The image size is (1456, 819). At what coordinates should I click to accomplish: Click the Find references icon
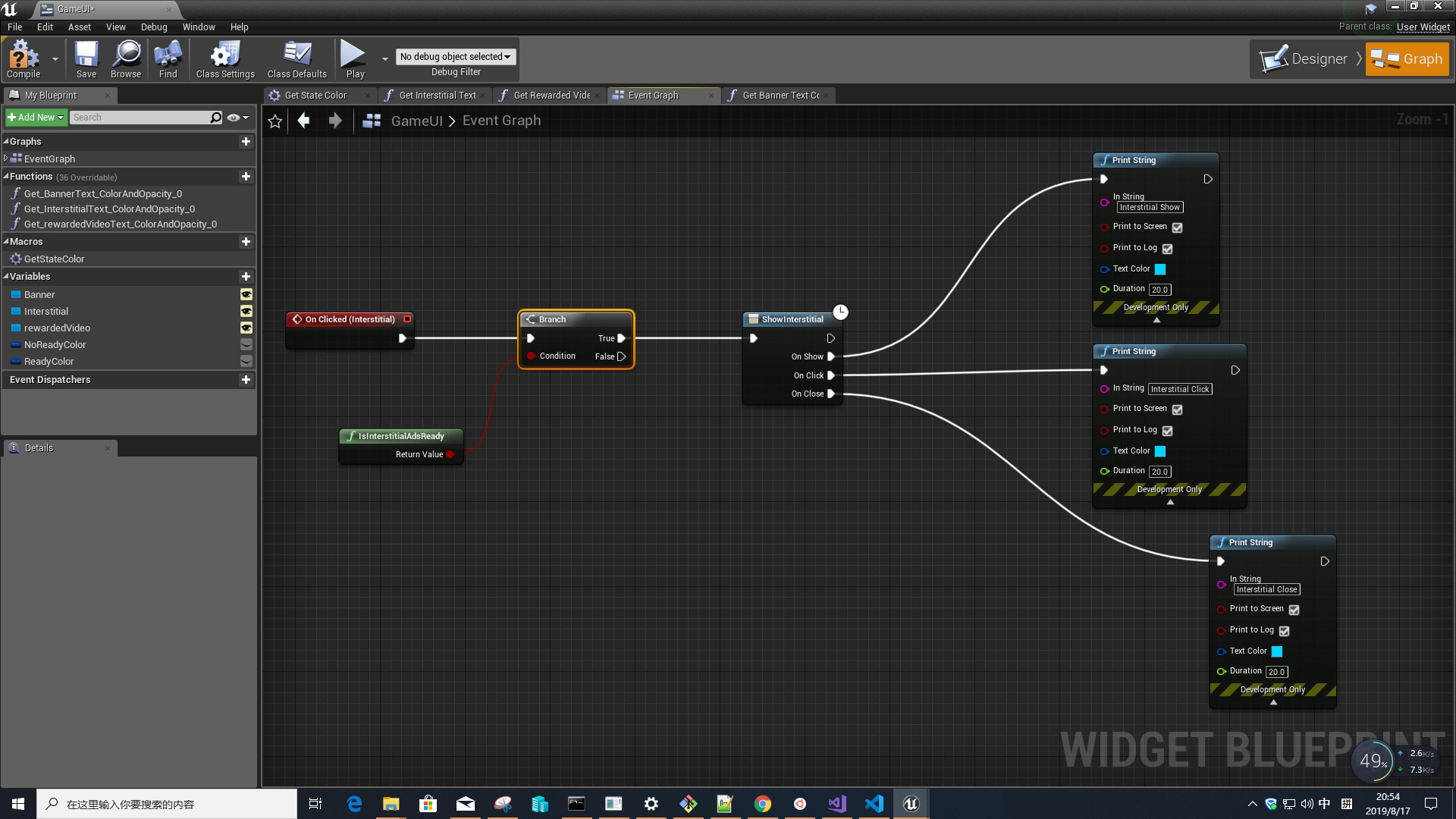[167, 58]
